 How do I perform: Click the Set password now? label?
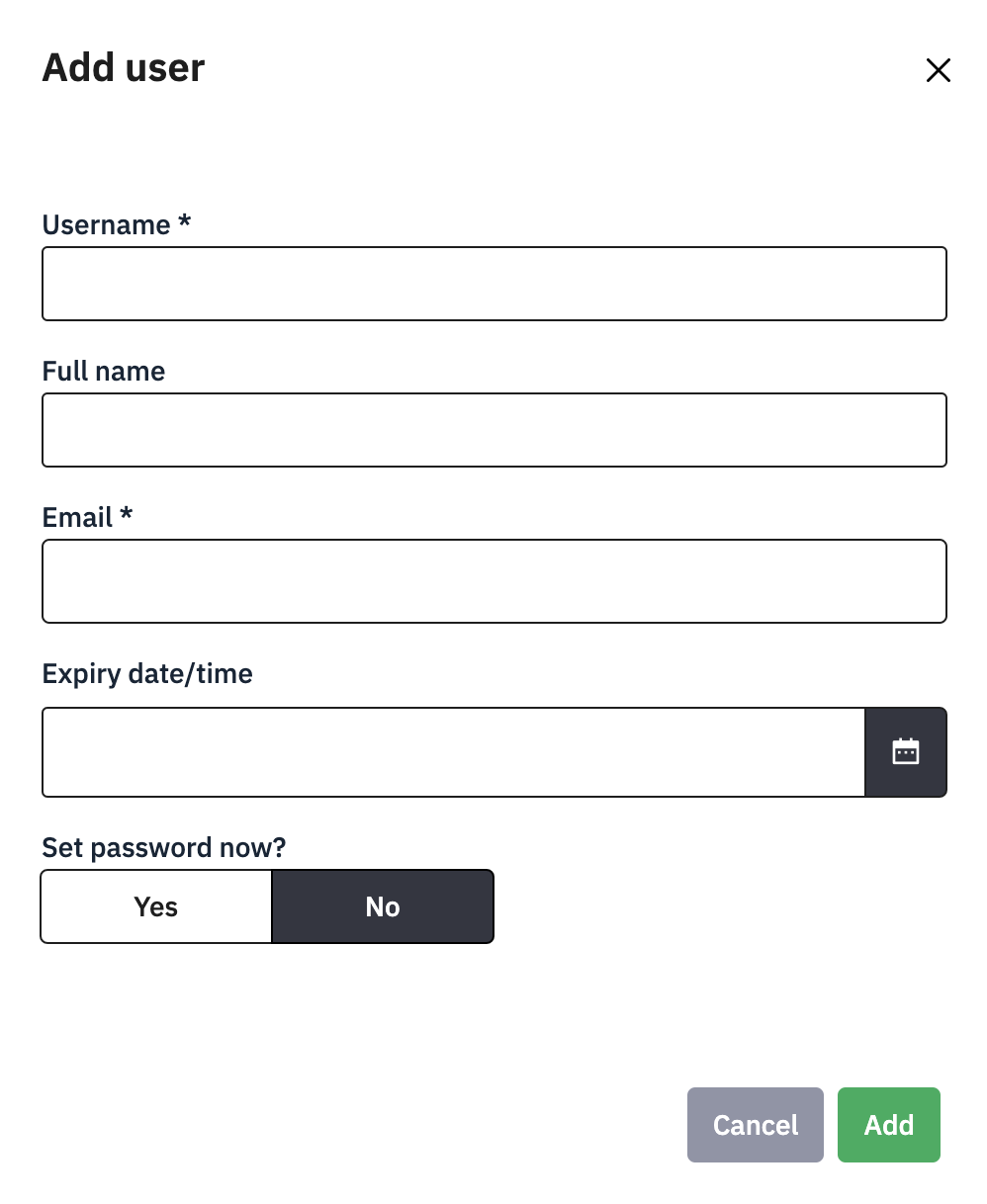163,848
